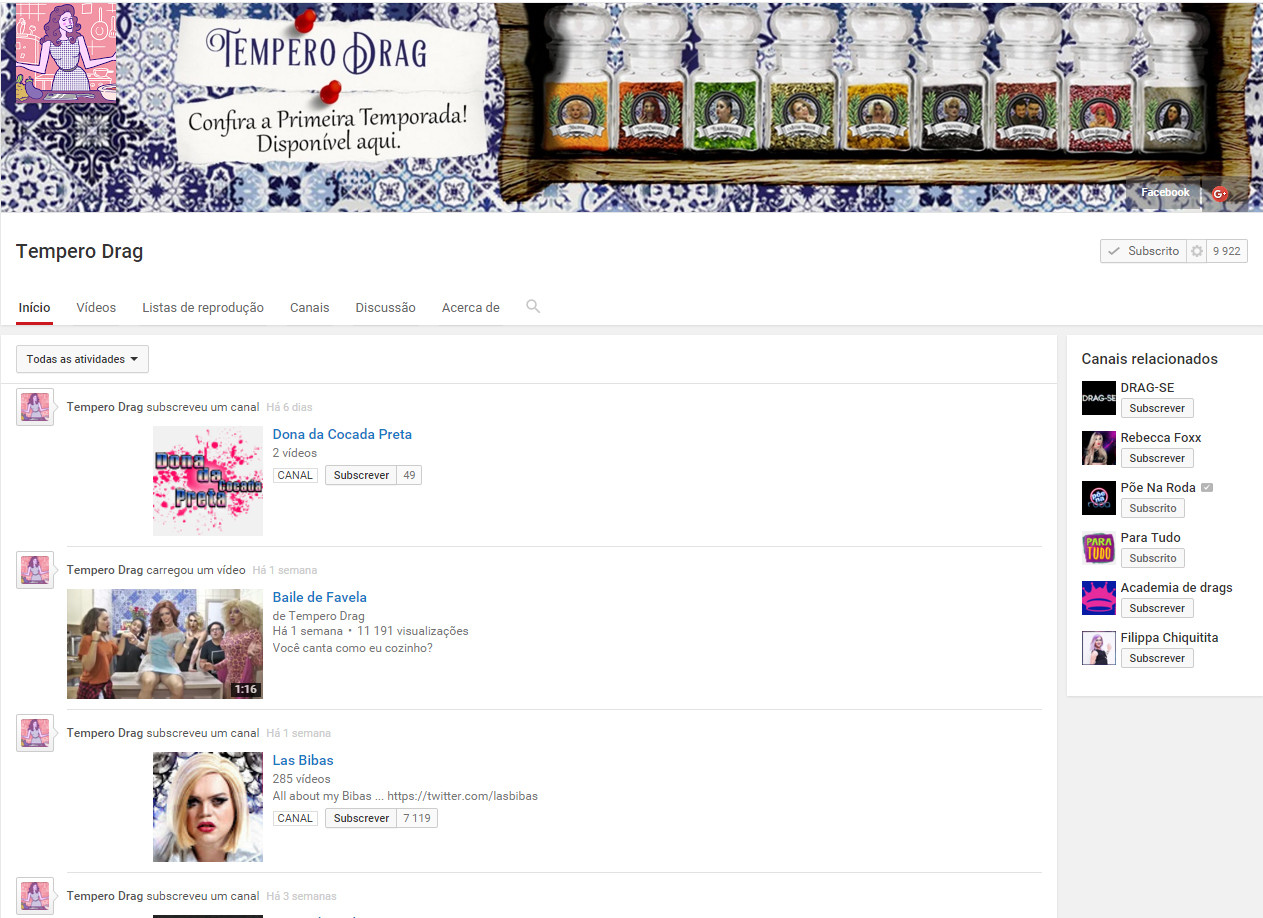Open subscription notification settings gear
This screenshot has height=918, width=1263.
(1196, 251)
